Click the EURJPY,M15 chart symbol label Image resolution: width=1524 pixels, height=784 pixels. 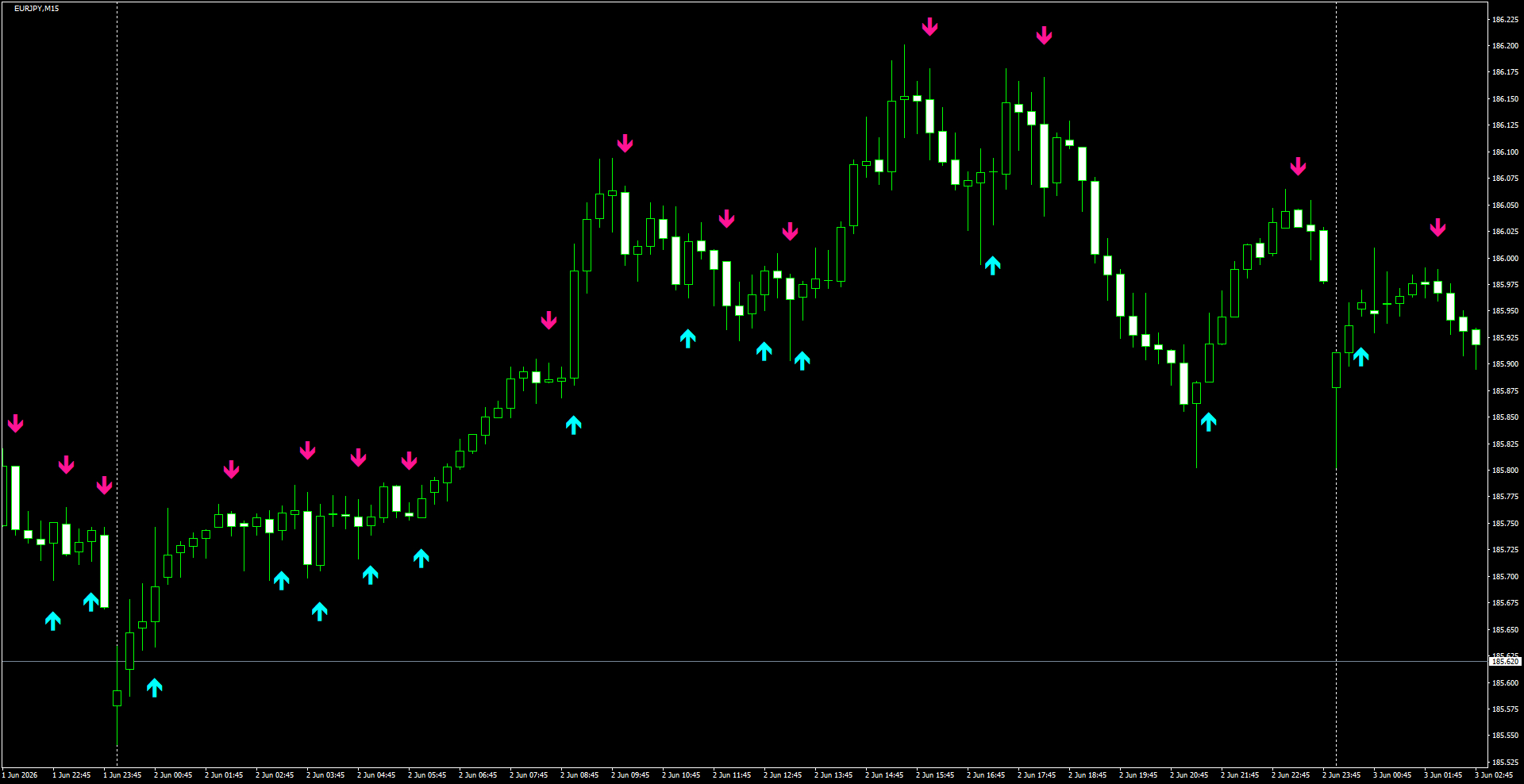click(37, 9)
